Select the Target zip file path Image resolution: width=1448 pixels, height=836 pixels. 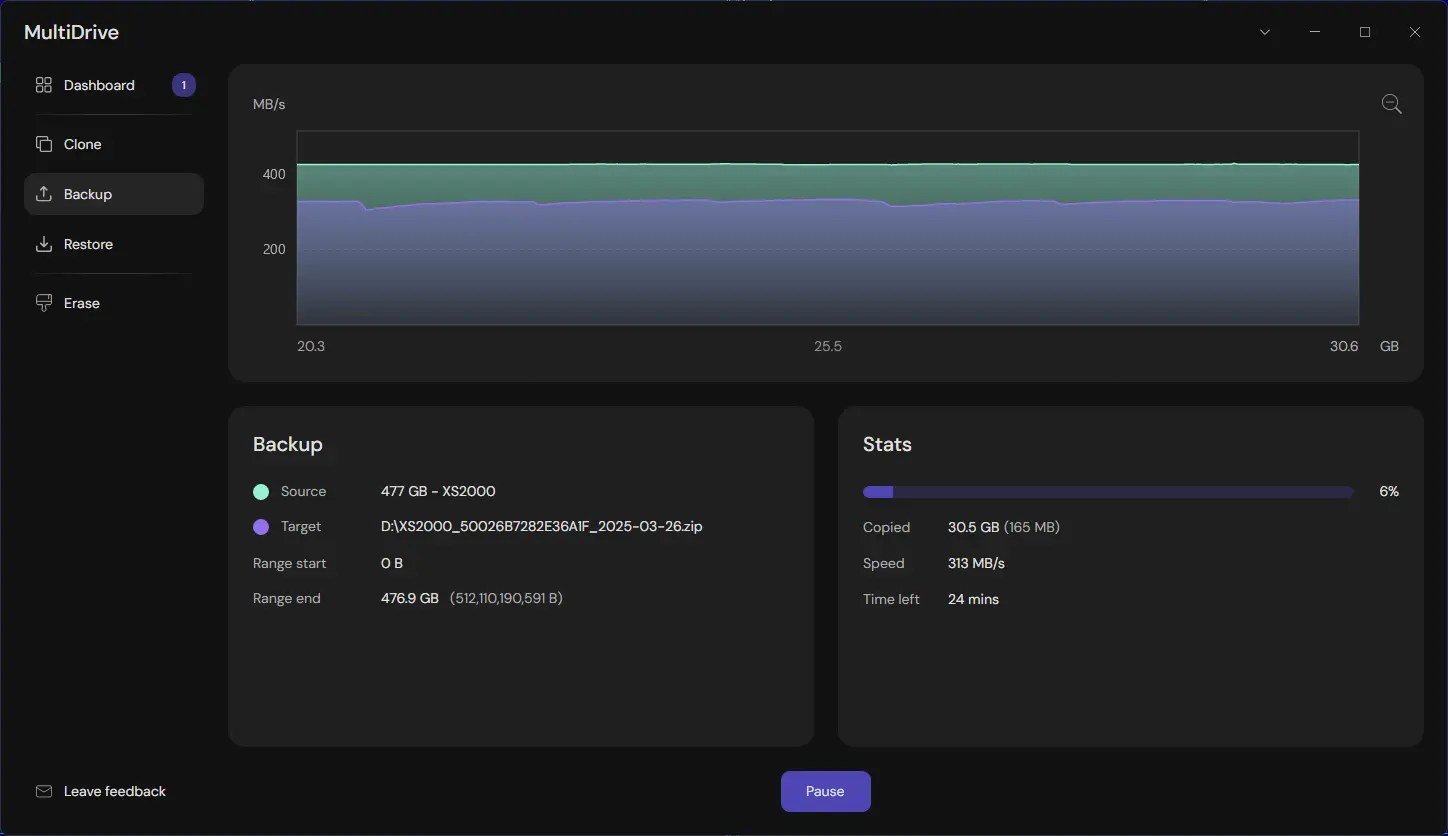point(541,527)
